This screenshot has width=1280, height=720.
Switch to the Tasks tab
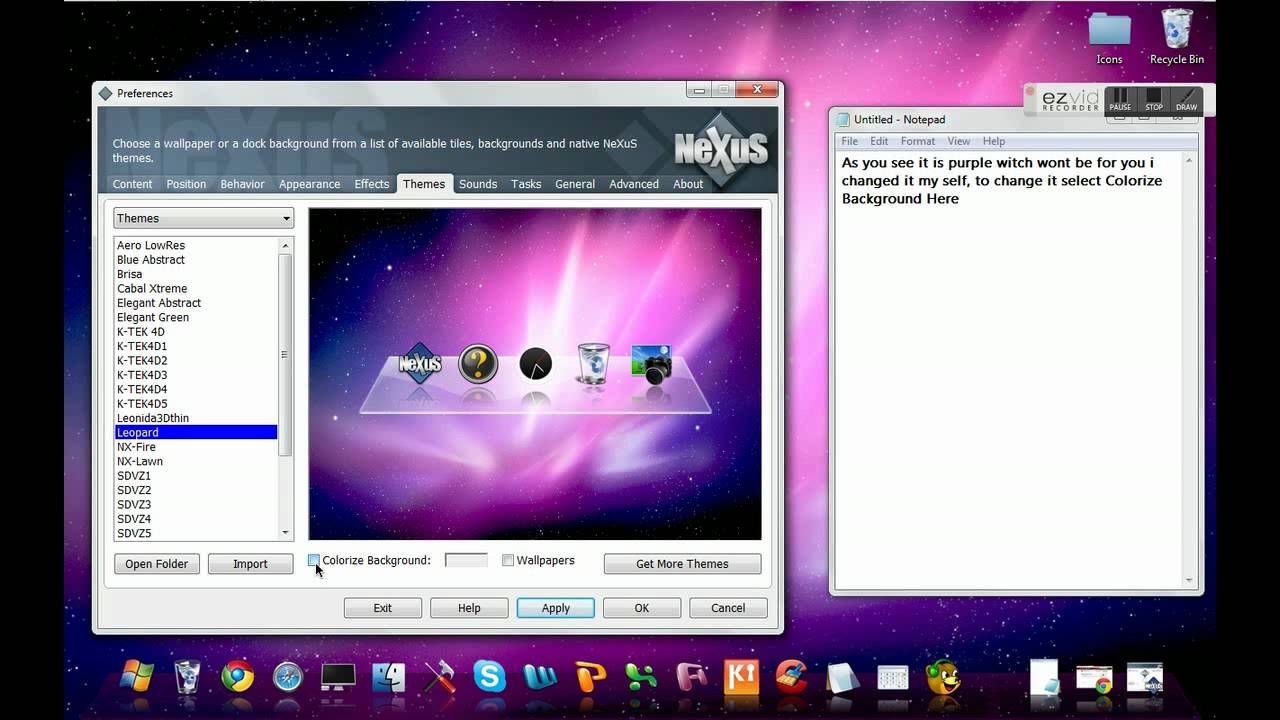[526, 184]
